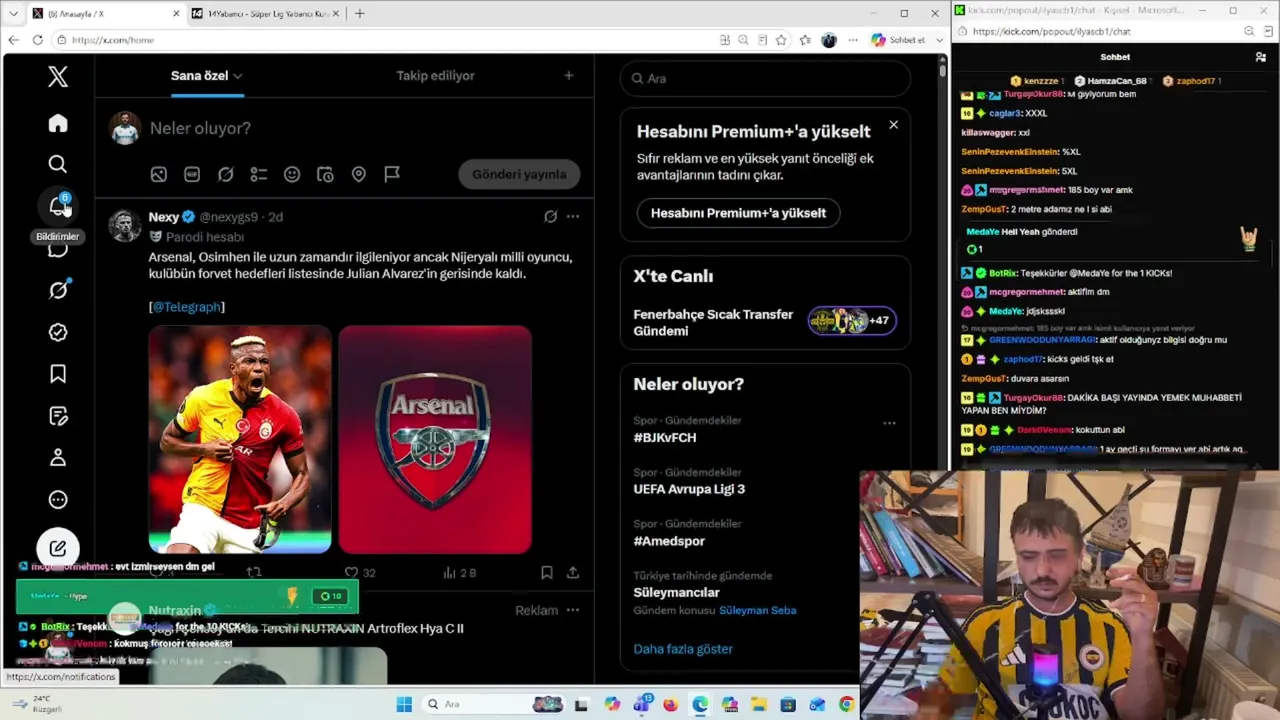Dismiss the Premium+ upgrade card

(893, 125)
